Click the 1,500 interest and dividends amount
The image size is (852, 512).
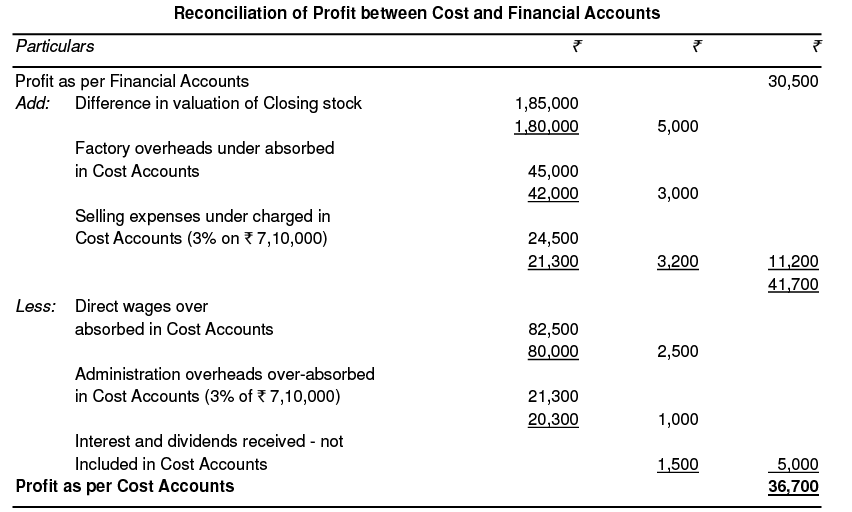(678, 464)
